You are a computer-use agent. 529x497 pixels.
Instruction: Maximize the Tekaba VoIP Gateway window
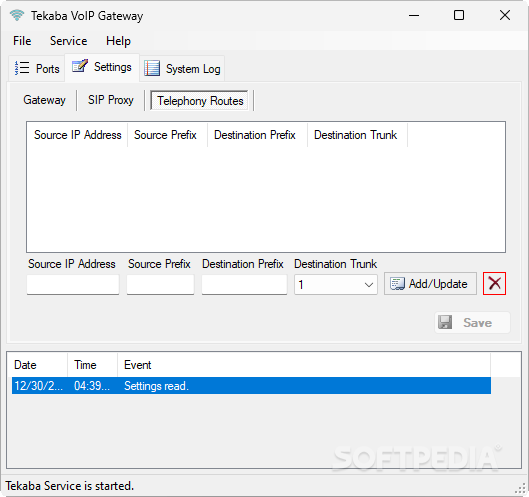pyautogui.click(x=459, y=15)
